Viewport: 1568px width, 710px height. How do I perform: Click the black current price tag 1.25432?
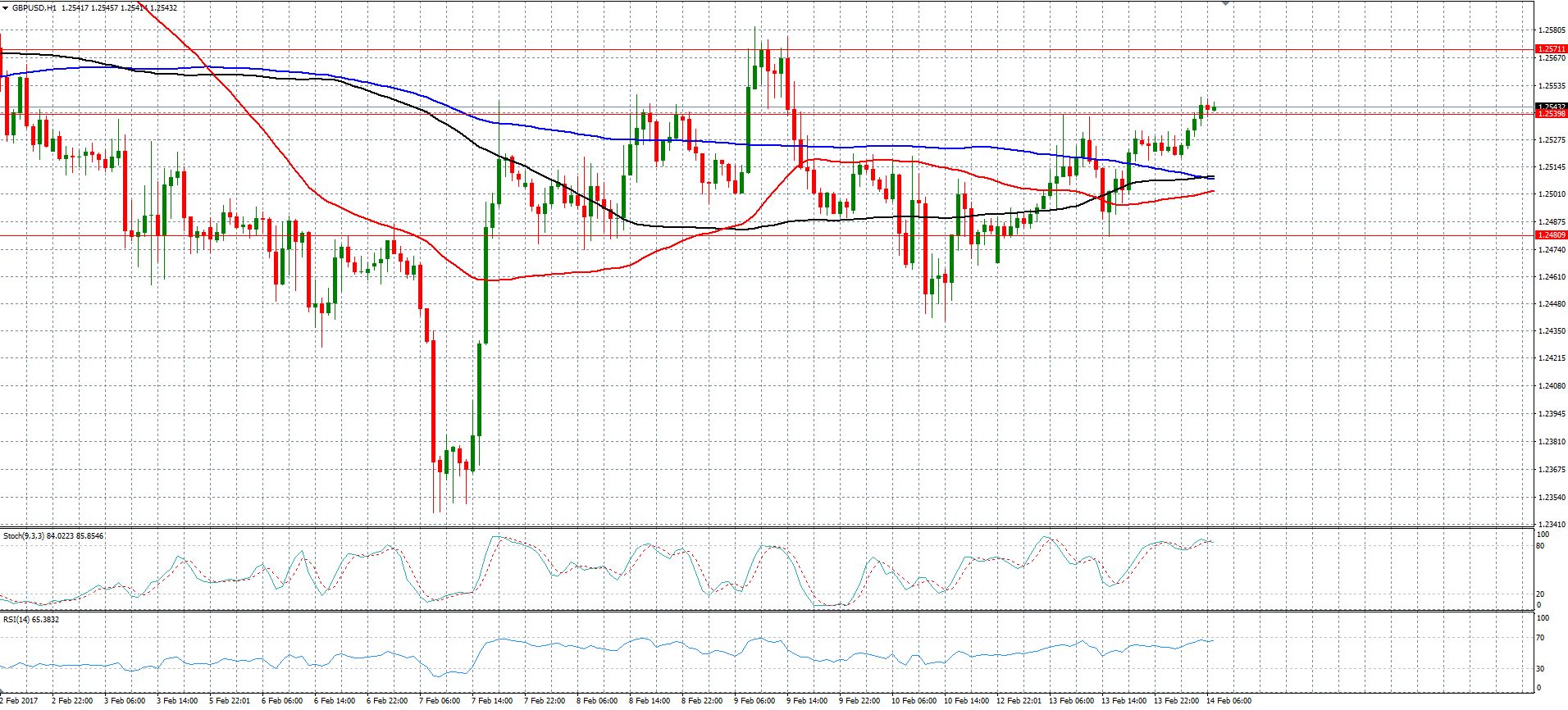(x=1551, y=106)
